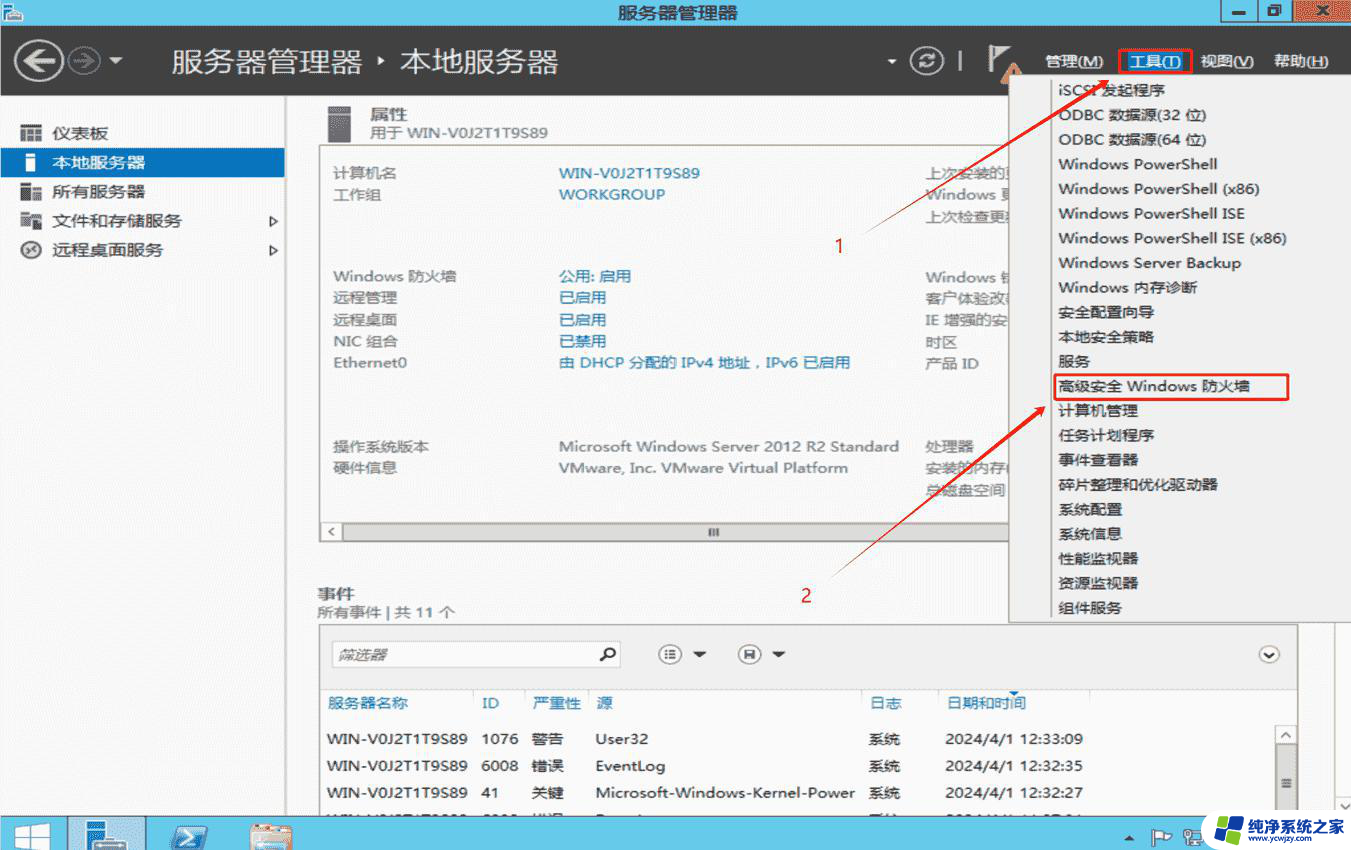Click firewall status 公用: 启用
This screenshot has height=850, width=1351.
point(595,276)
